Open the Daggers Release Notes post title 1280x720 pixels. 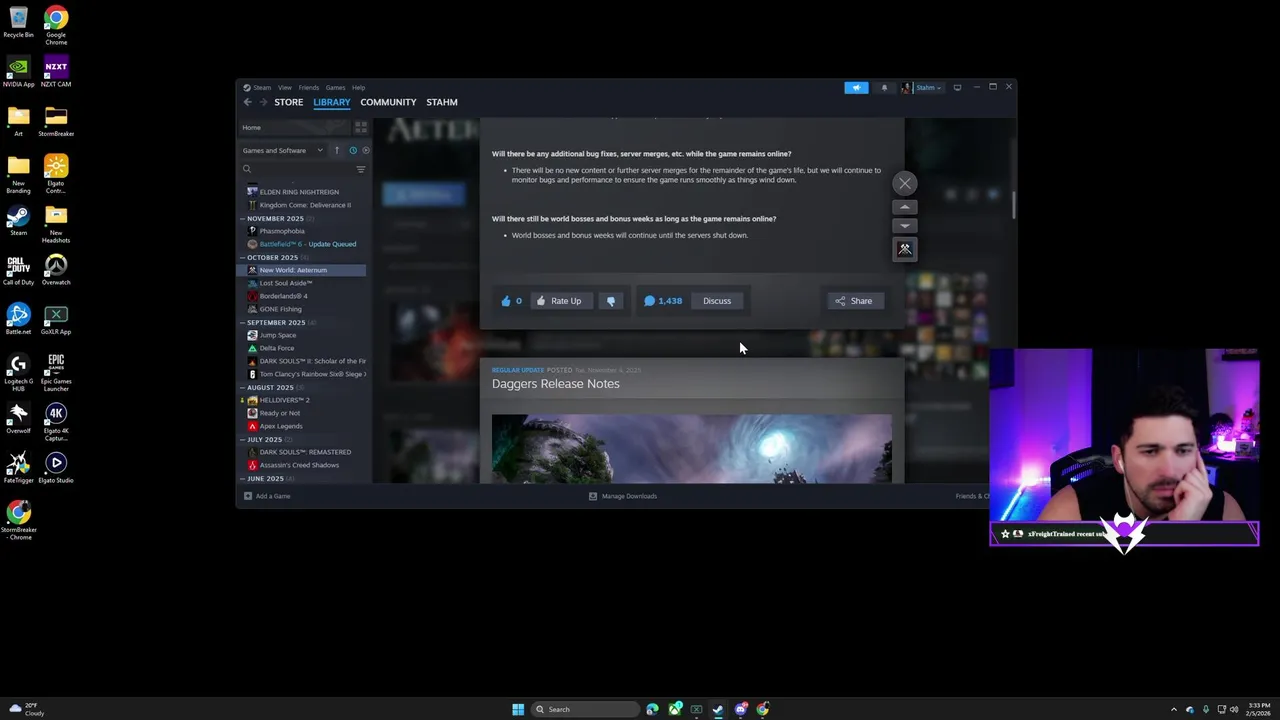click(x=555, y=384)
